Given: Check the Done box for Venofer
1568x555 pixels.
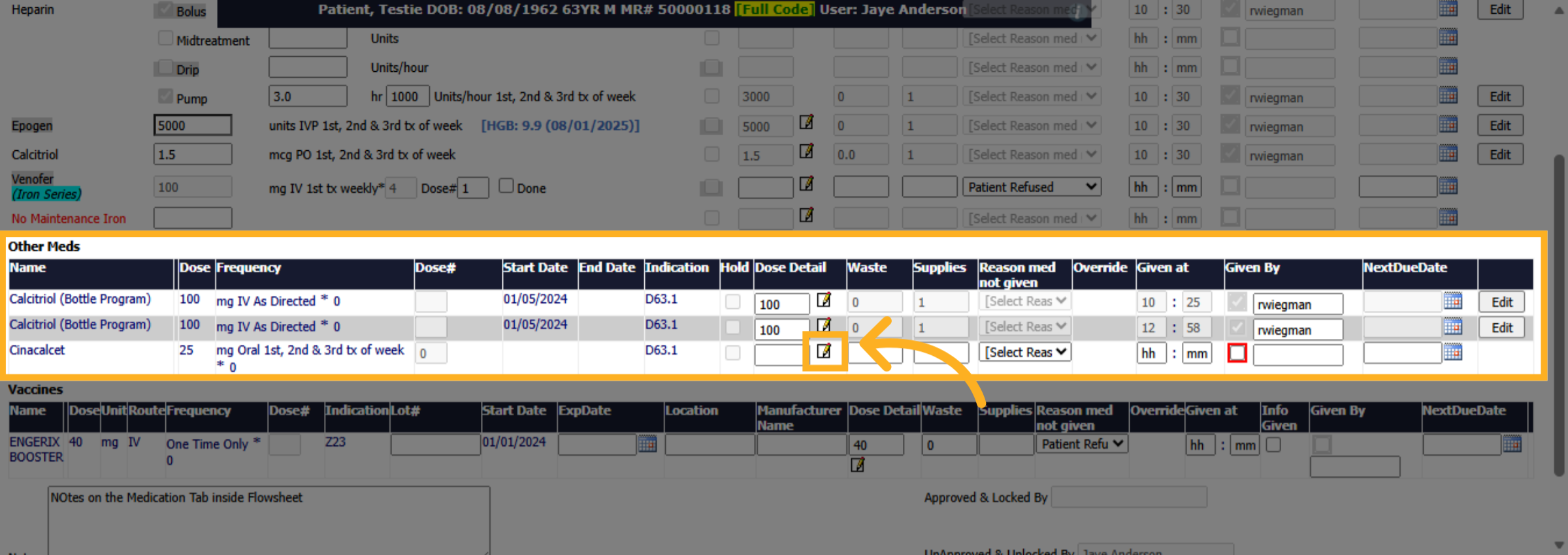Looking at the screenshot, I should (506, 186).
